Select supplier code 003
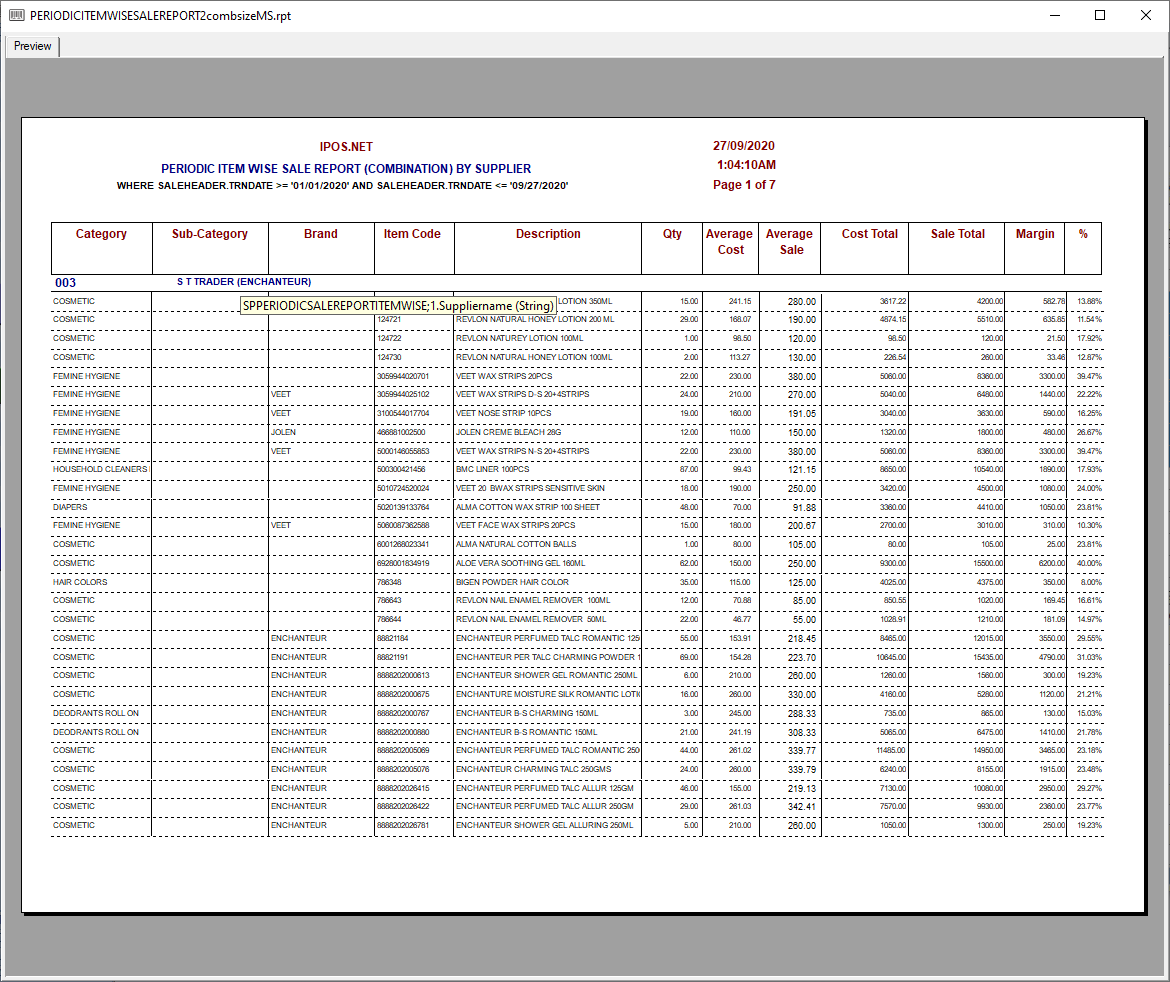This screenshot has height=982, width=1170. pyautogui.click(x=66, y=283)
